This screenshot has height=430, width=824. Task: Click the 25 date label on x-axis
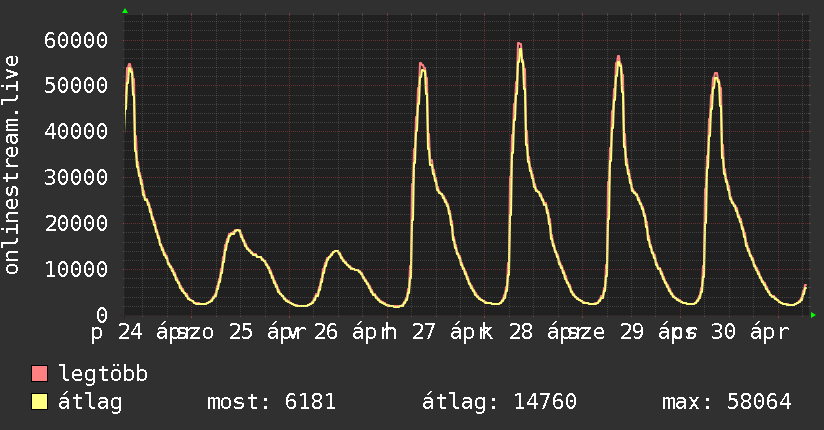pyautogui.click(x=241, y=332)
